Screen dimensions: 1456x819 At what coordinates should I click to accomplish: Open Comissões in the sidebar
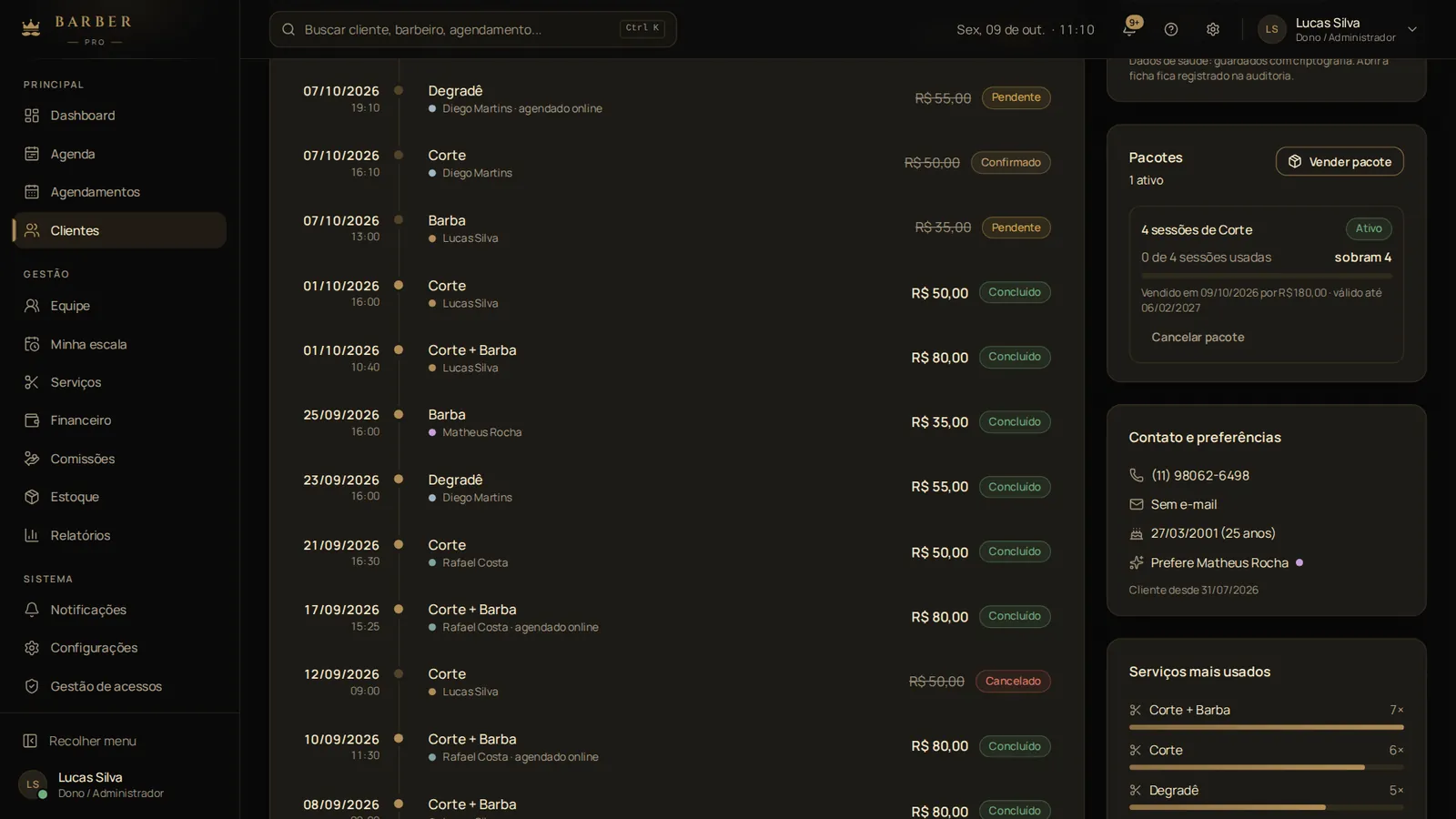(119, 459)
